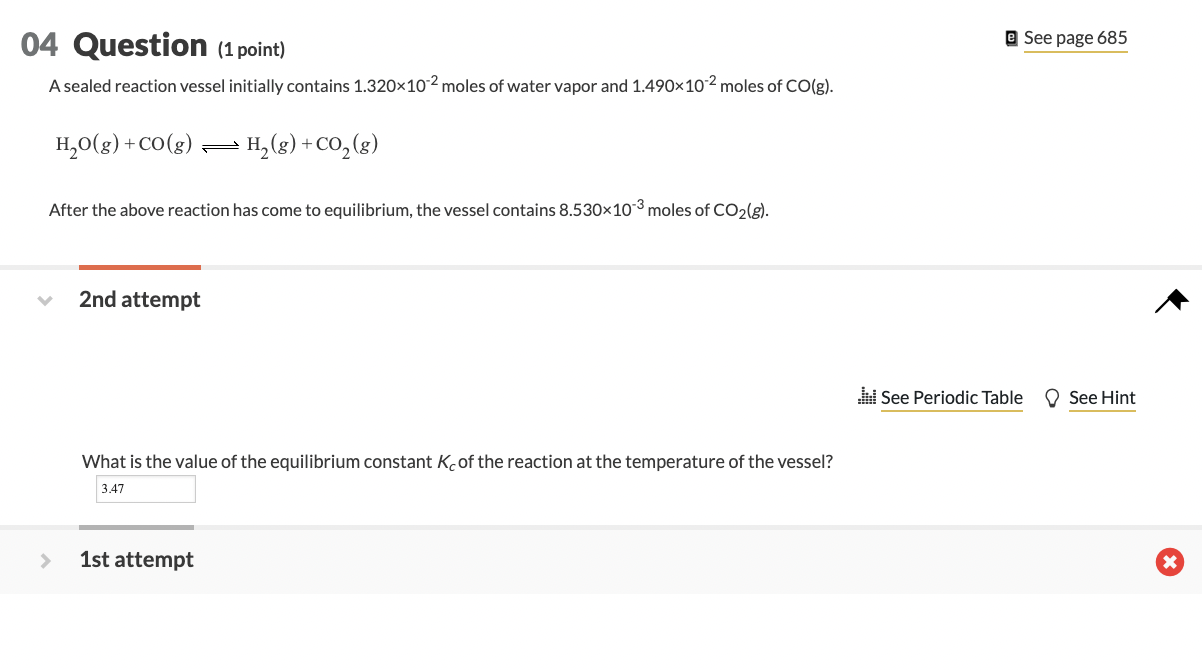Click the black bookmark pin icon
1202x670 pixels.
pos(1170,300)
